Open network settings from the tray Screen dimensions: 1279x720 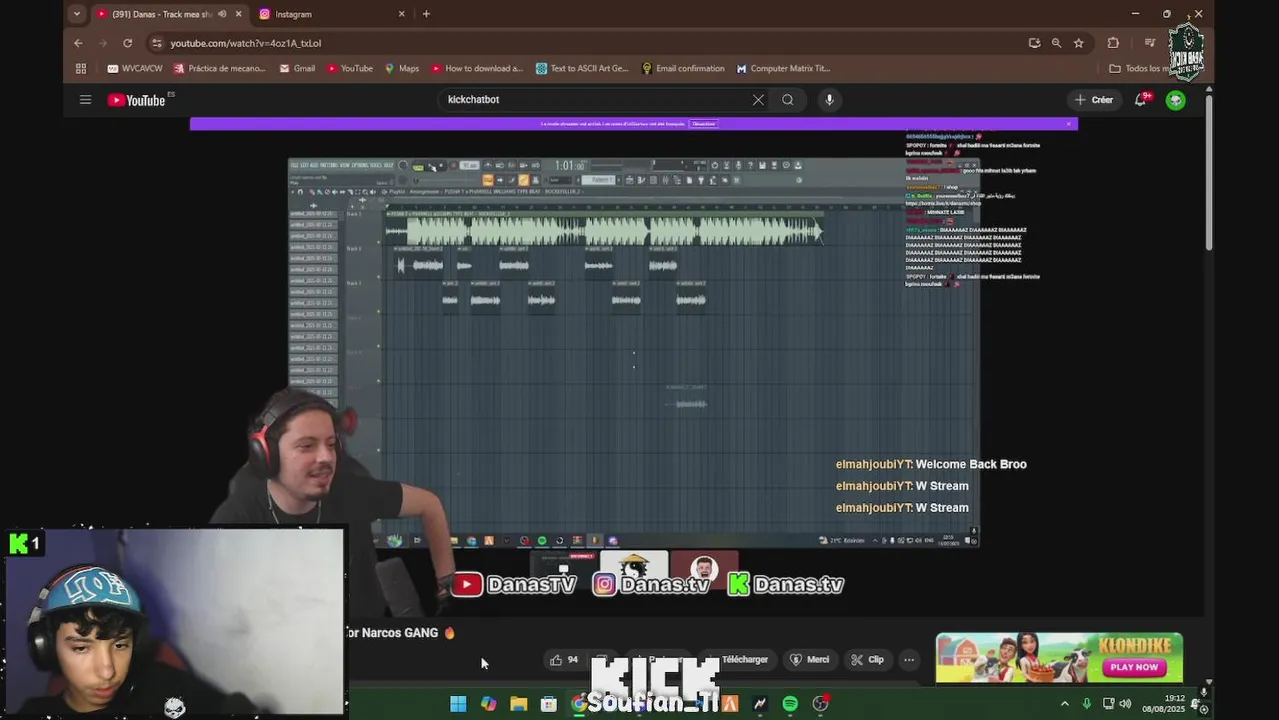[1108, 704]
